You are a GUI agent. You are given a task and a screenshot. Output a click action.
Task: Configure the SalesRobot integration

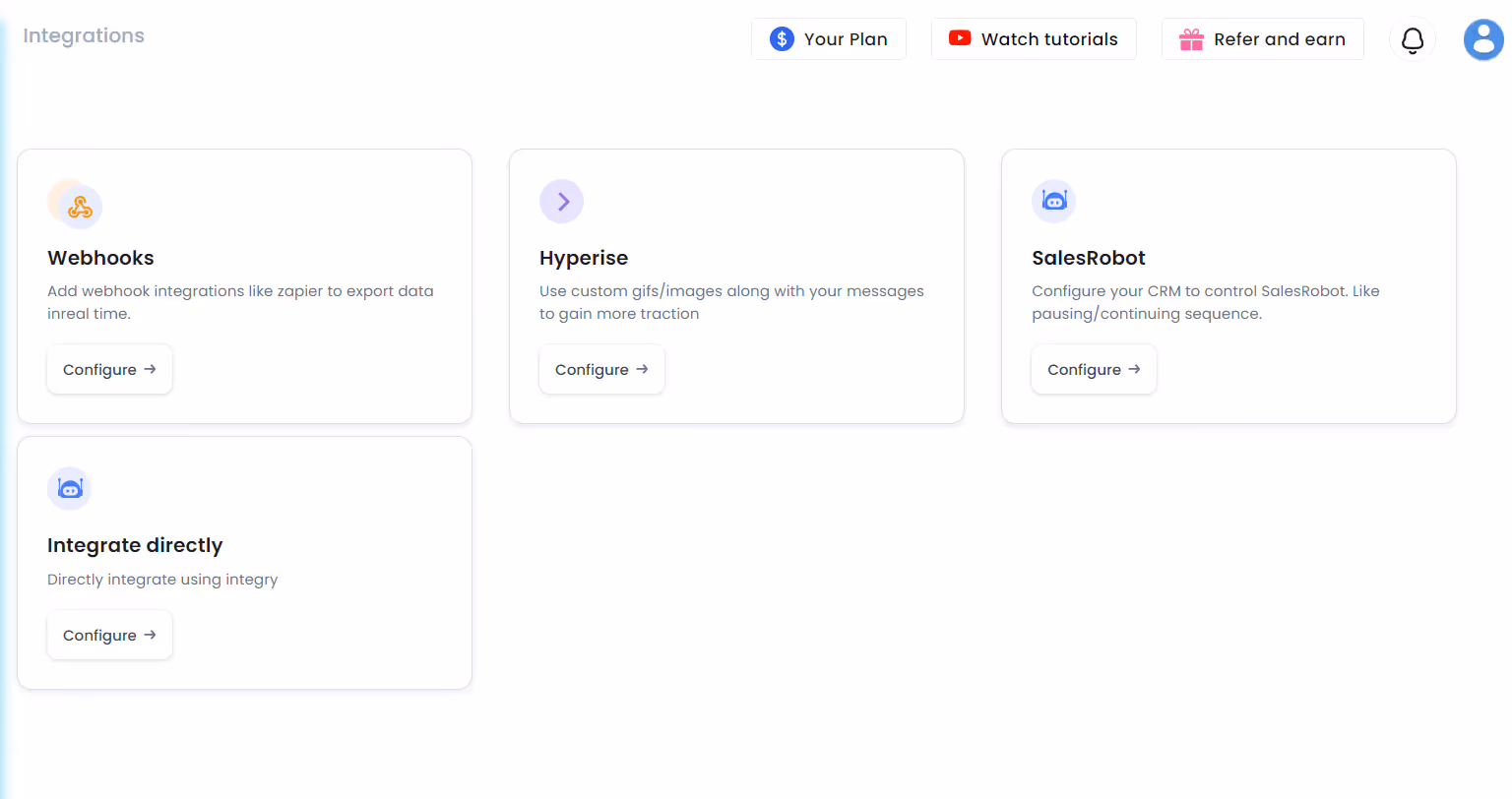click(1094, 369)
